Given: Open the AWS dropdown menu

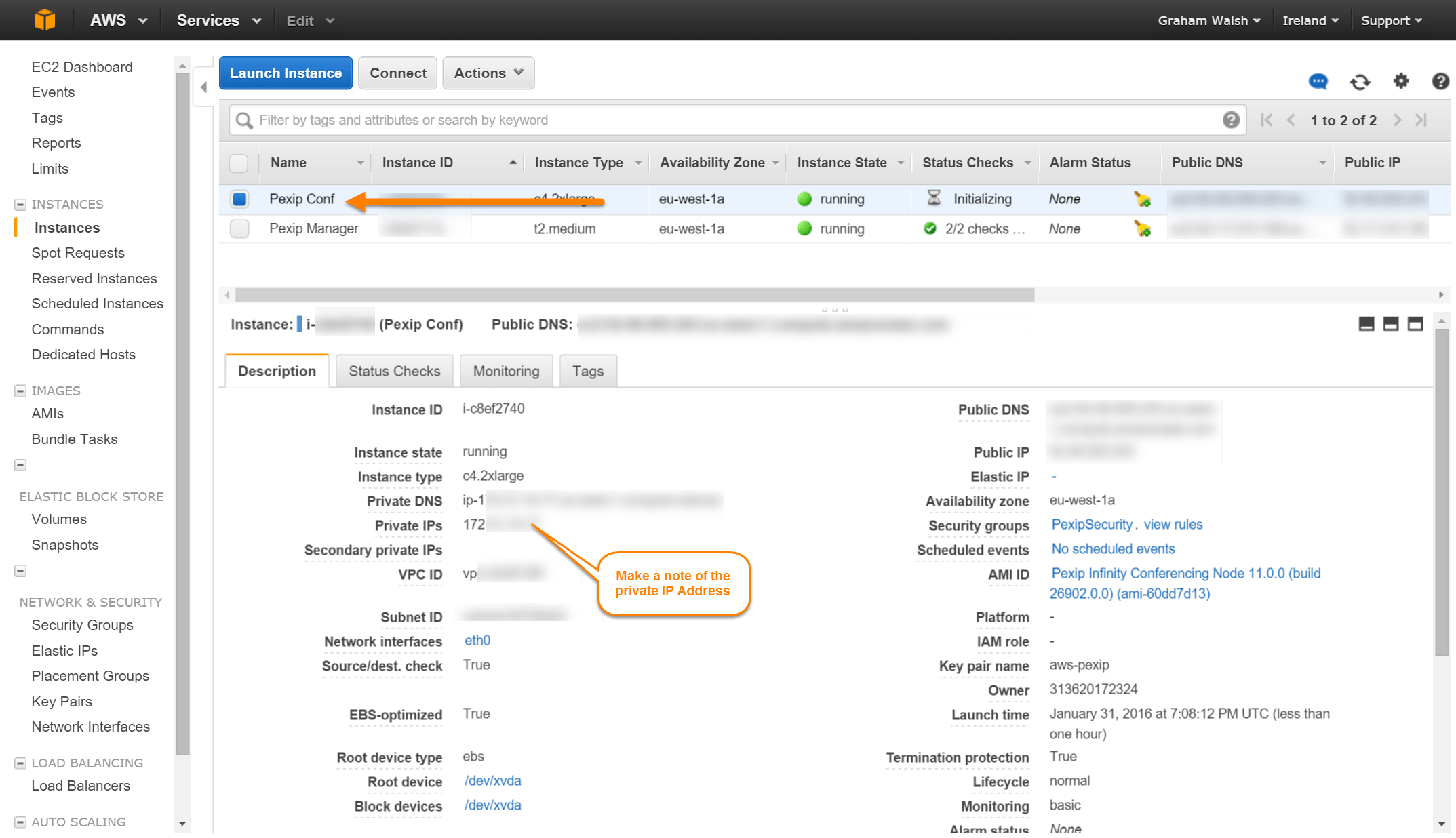Looking at the screenshot, I should point(119,20).
